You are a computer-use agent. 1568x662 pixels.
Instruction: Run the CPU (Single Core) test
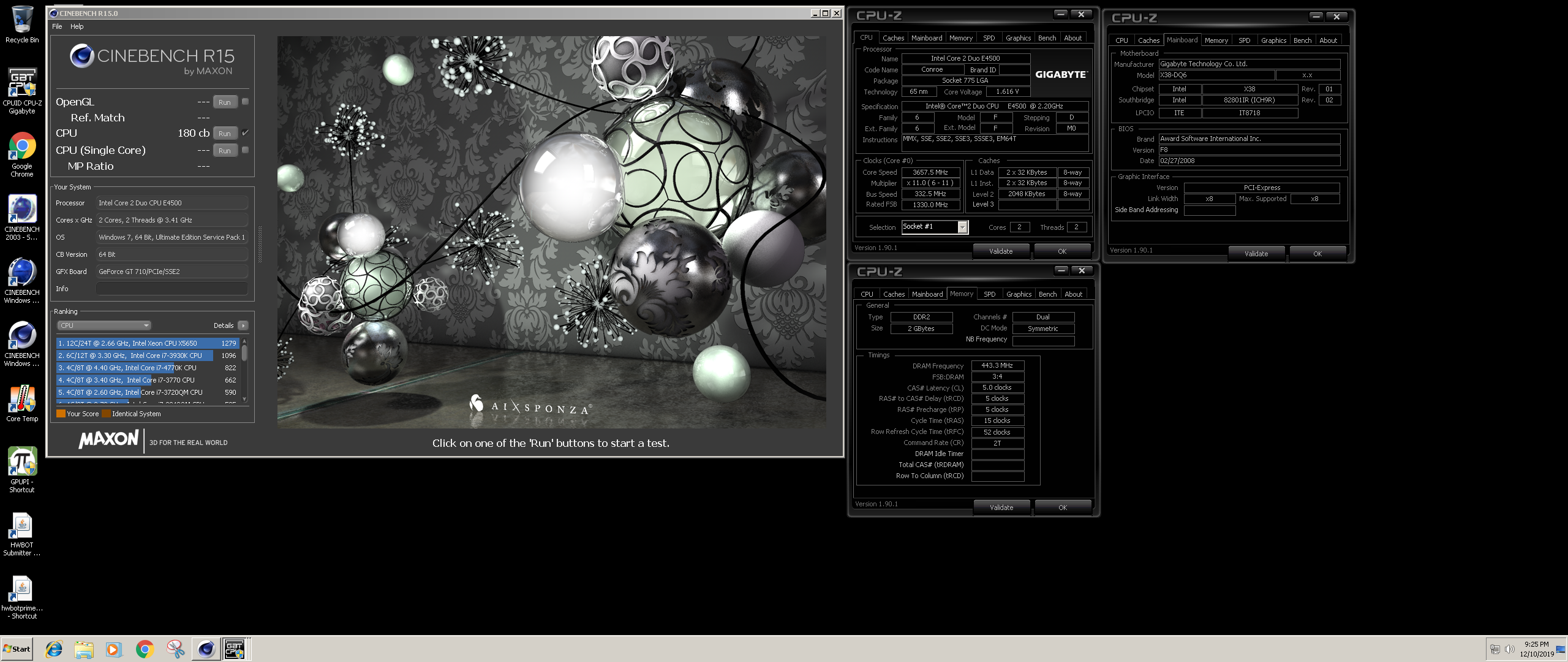point(225,151)
